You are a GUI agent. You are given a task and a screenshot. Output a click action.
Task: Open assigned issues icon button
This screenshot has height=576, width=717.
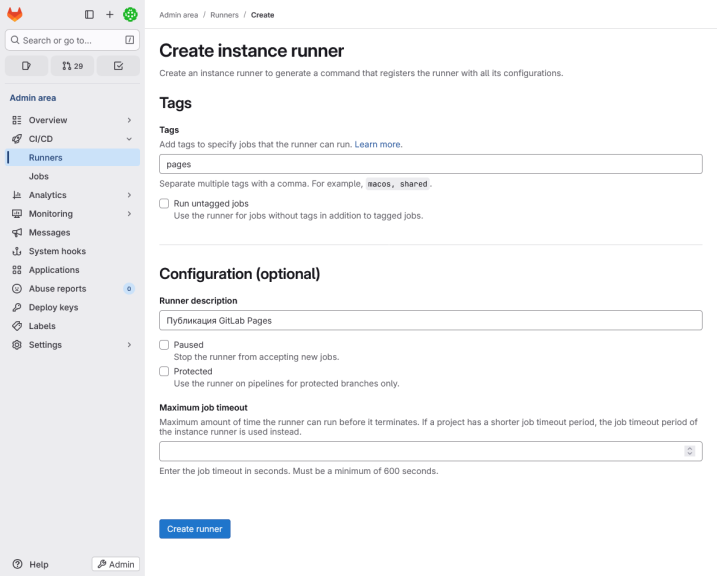point(26,66)
